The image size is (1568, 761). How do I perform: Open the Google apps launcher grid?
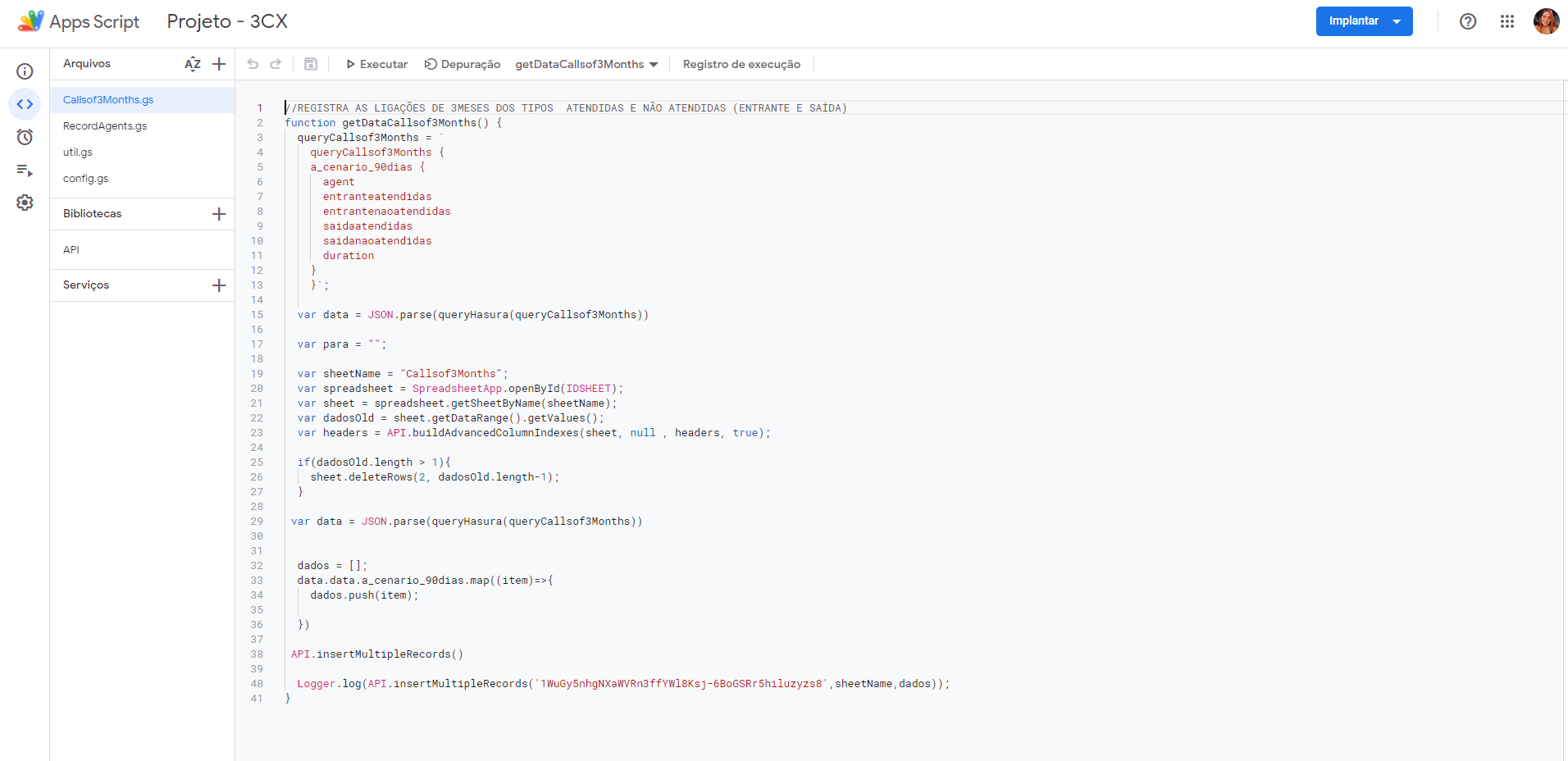(1506, 21)
